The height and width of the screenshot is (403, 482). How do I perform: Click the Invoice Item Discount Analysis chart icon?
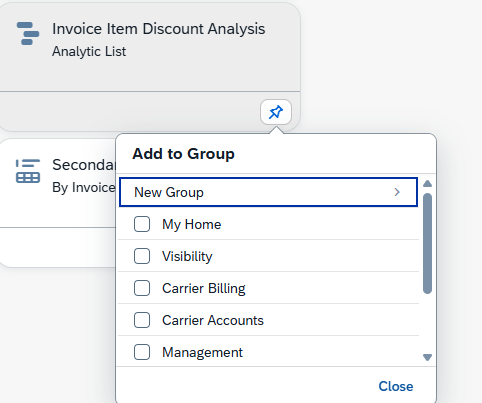pos(28,33)
